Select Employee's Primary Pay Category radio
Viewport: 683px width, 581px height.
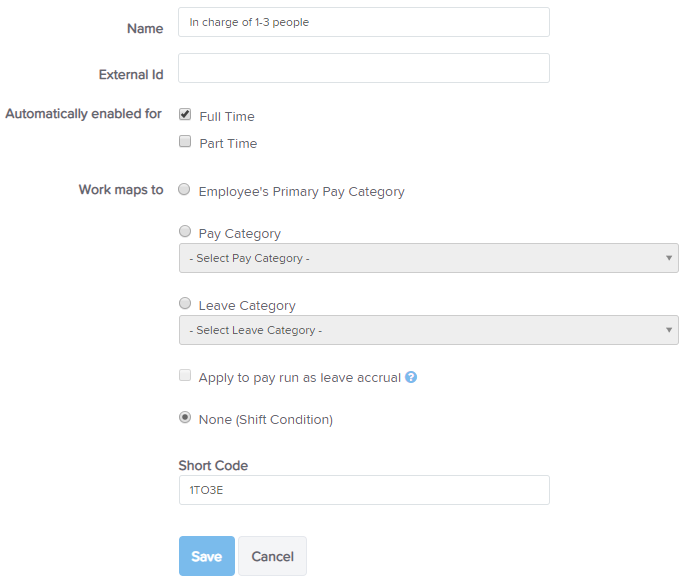pyautogui.click(x=184, y=189)
